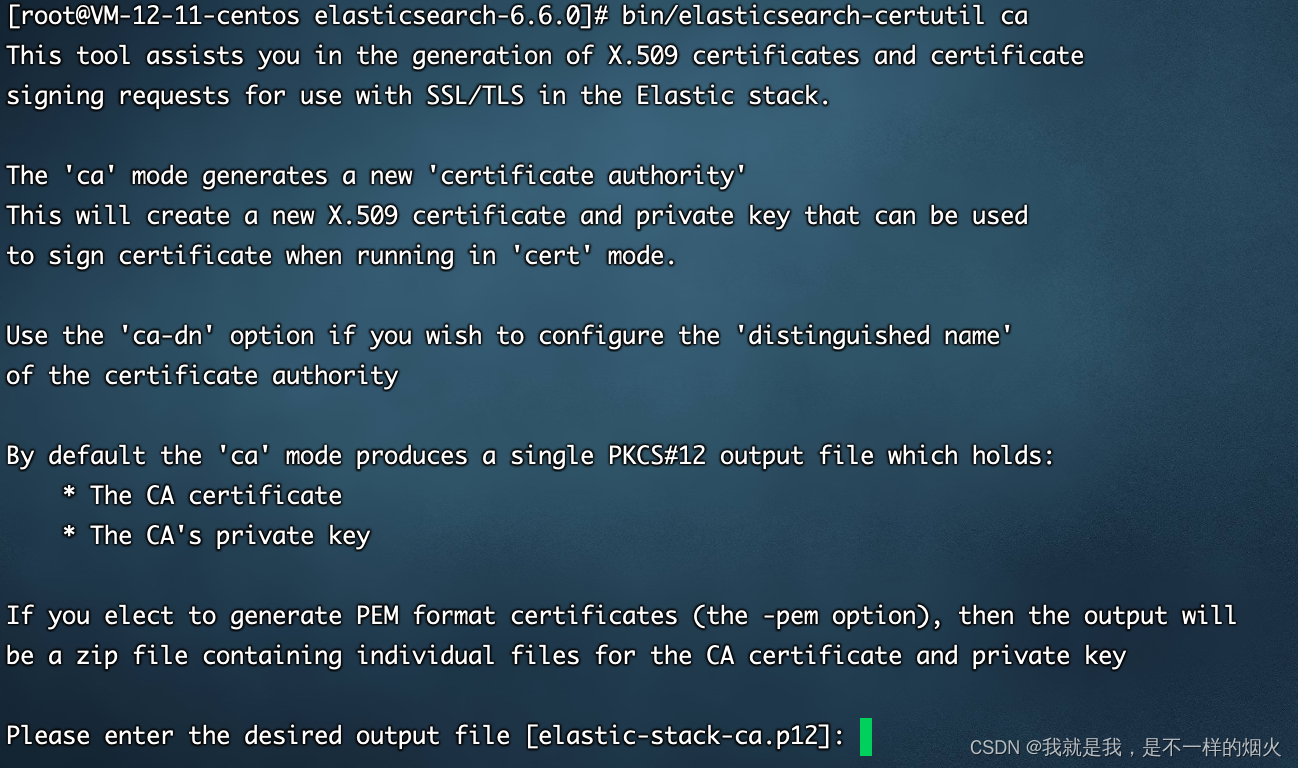Image resolution: width=1298 pixels, height=768 pixels.
Task: Click the bullet "* The CA's private key"
Action: (216, 536)
